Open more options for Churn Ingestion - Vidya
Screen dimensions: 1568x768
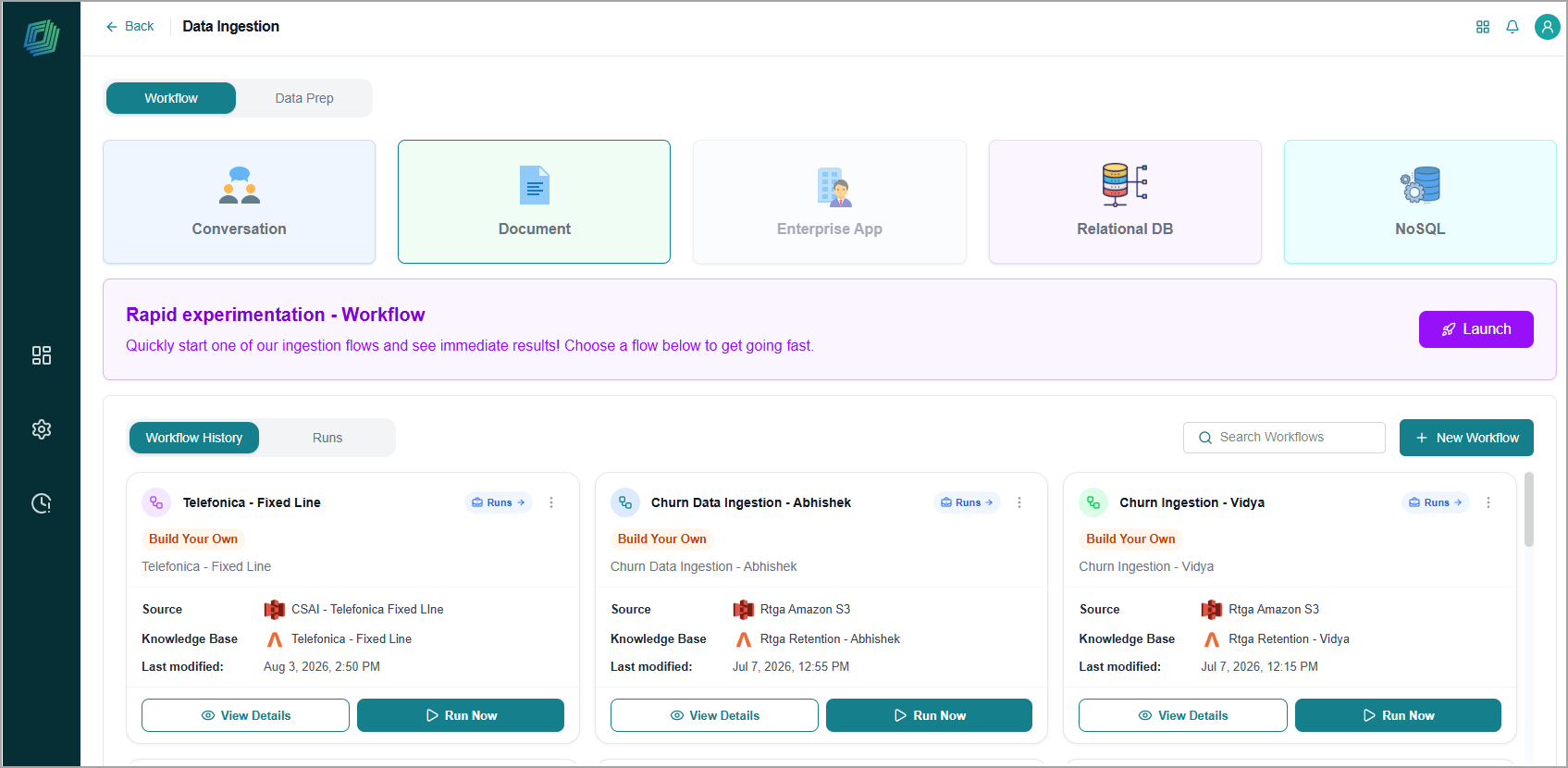click(1488, 502)
